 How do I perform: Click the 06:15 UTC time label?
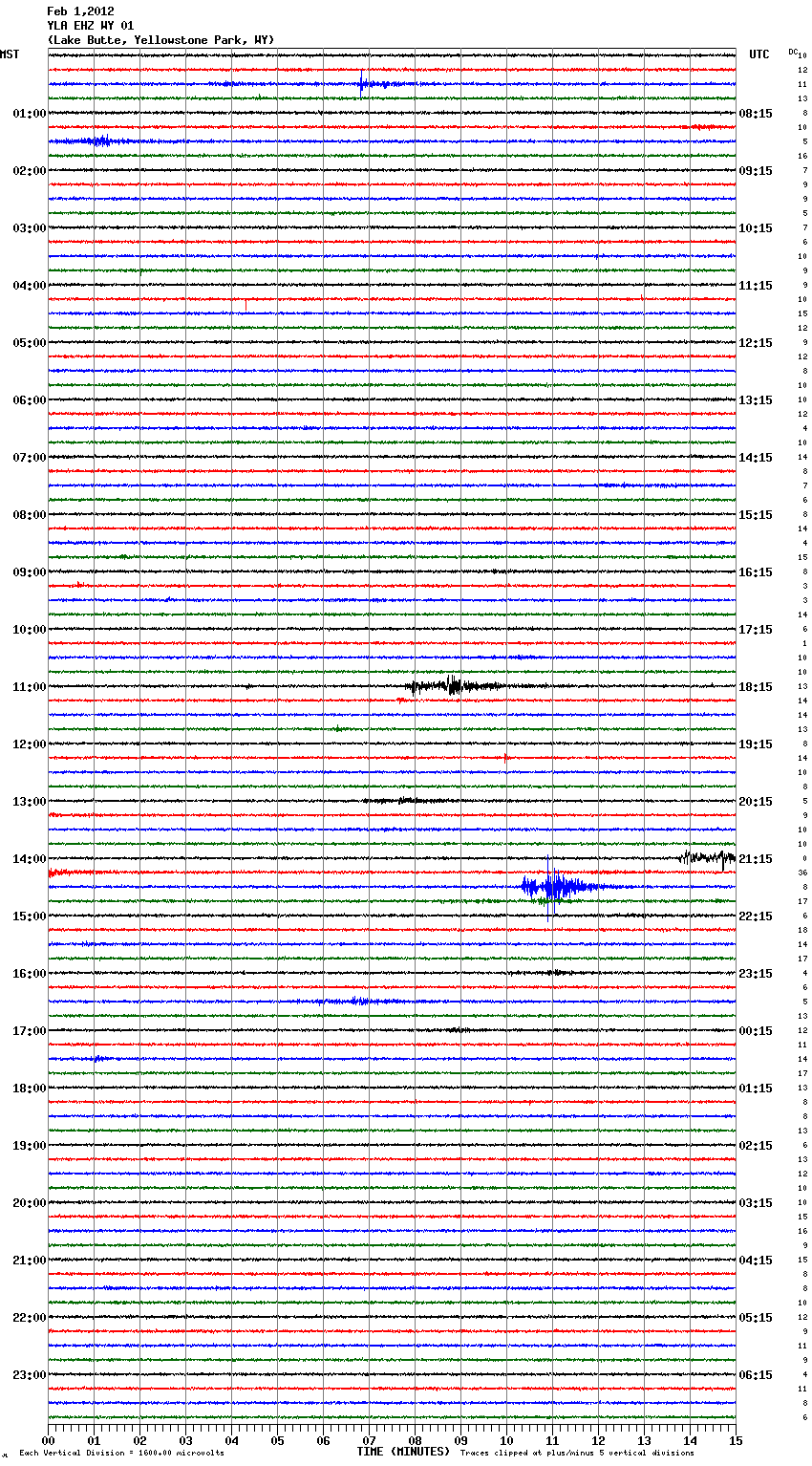click(x=756, y=1375)
